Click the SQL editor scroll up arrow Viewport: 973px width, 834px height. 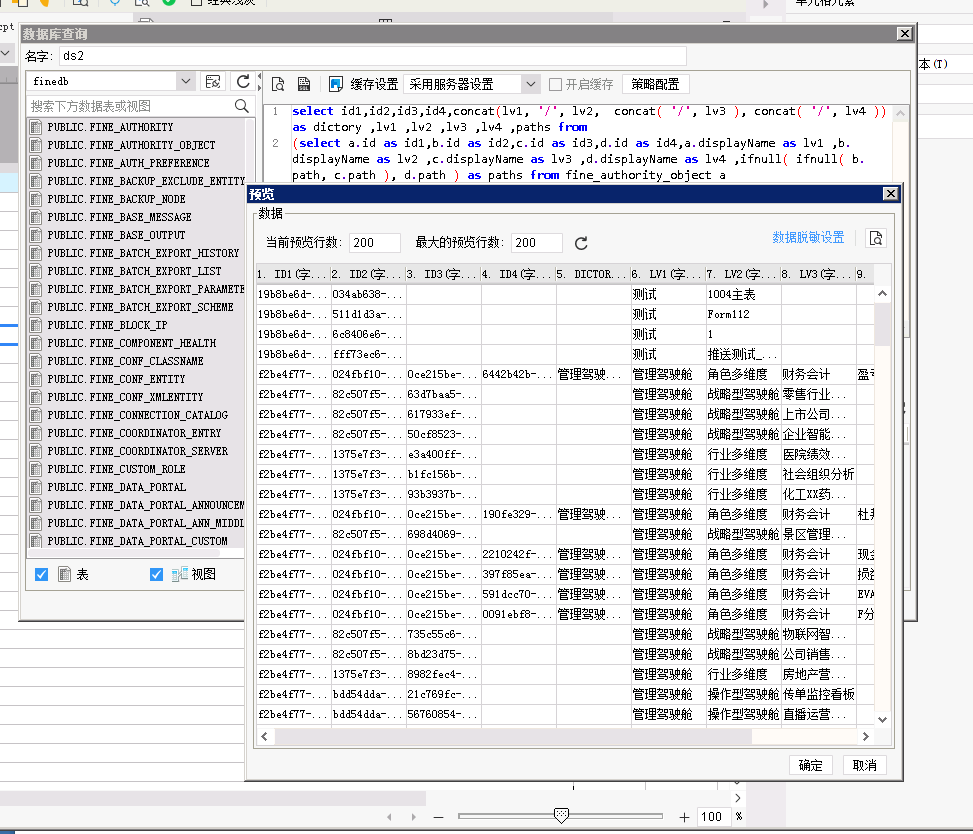(900, 114)
